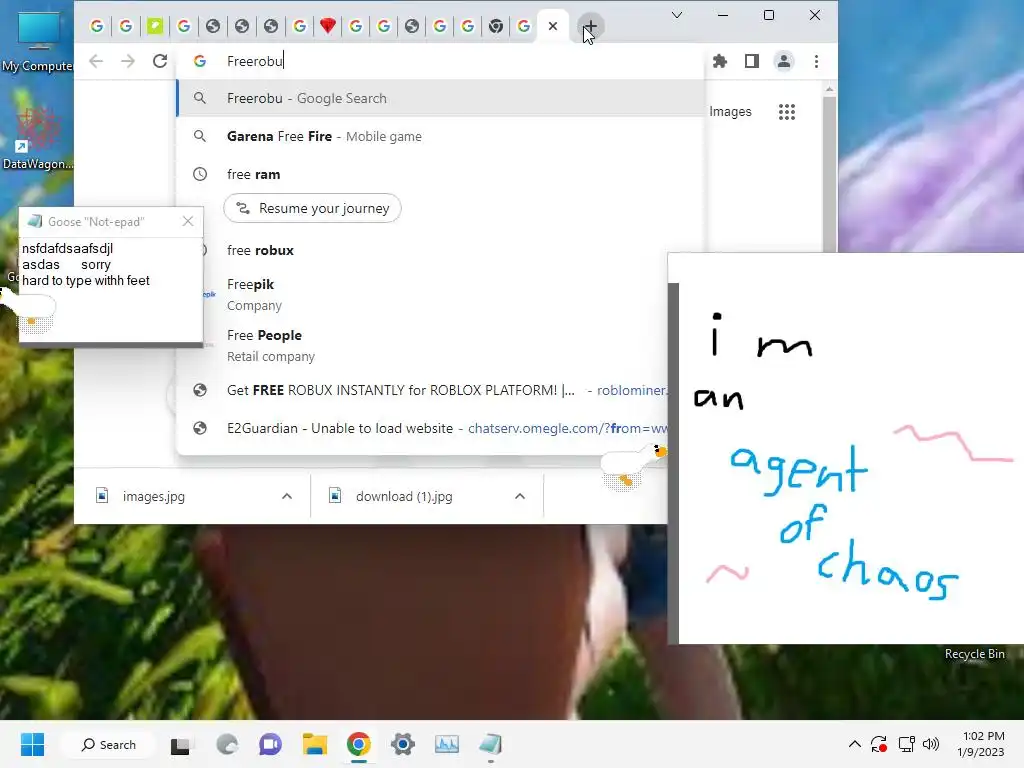Toggle Chrome side panel
Viewport: 1024px width, 768px height.
coord(752,61)
